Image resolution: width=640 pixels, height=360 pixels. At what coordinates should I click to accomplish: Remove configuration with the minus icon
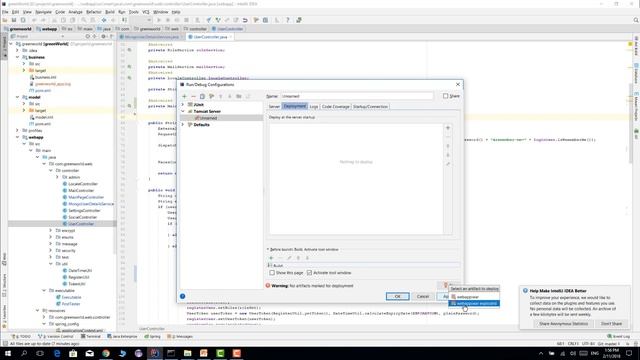coord(193,96)
